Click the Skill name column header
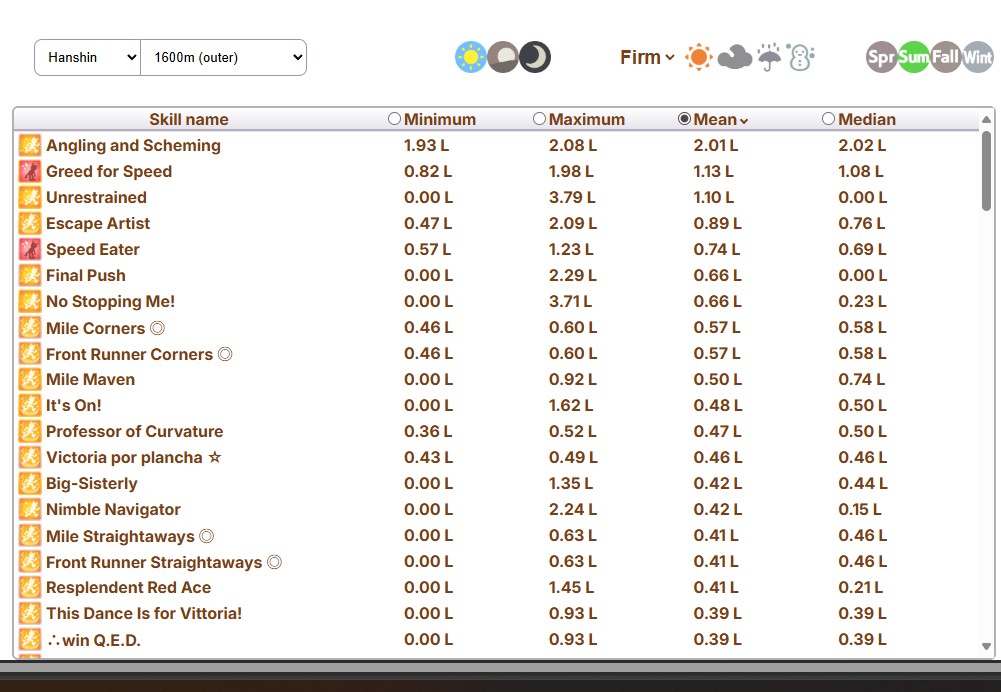Screen dimensions: 1001x692 (189, 119)
